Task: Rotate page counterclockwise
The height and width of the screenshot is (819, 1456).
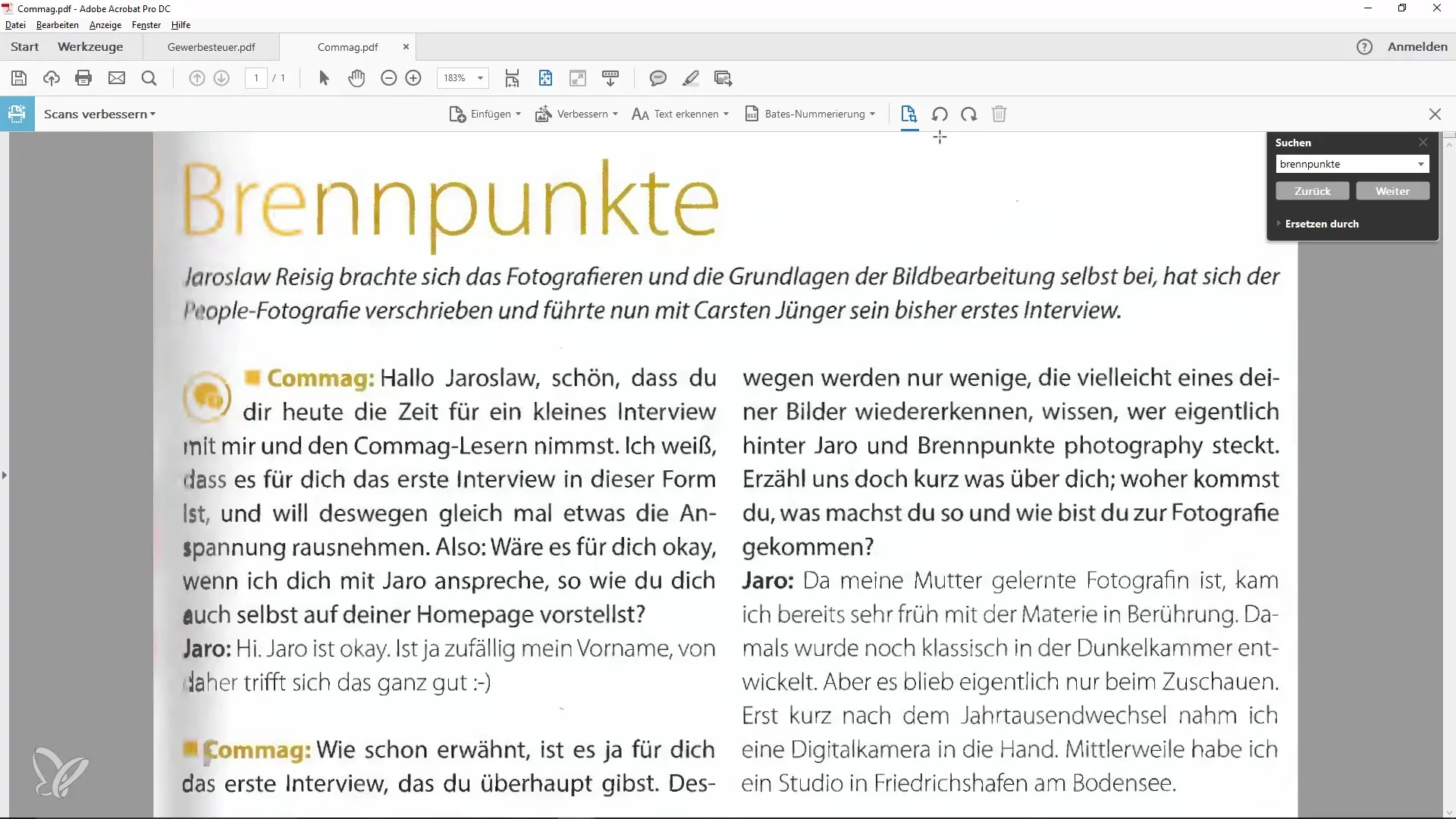Action: pyautogui.click(x=940, y=115)
